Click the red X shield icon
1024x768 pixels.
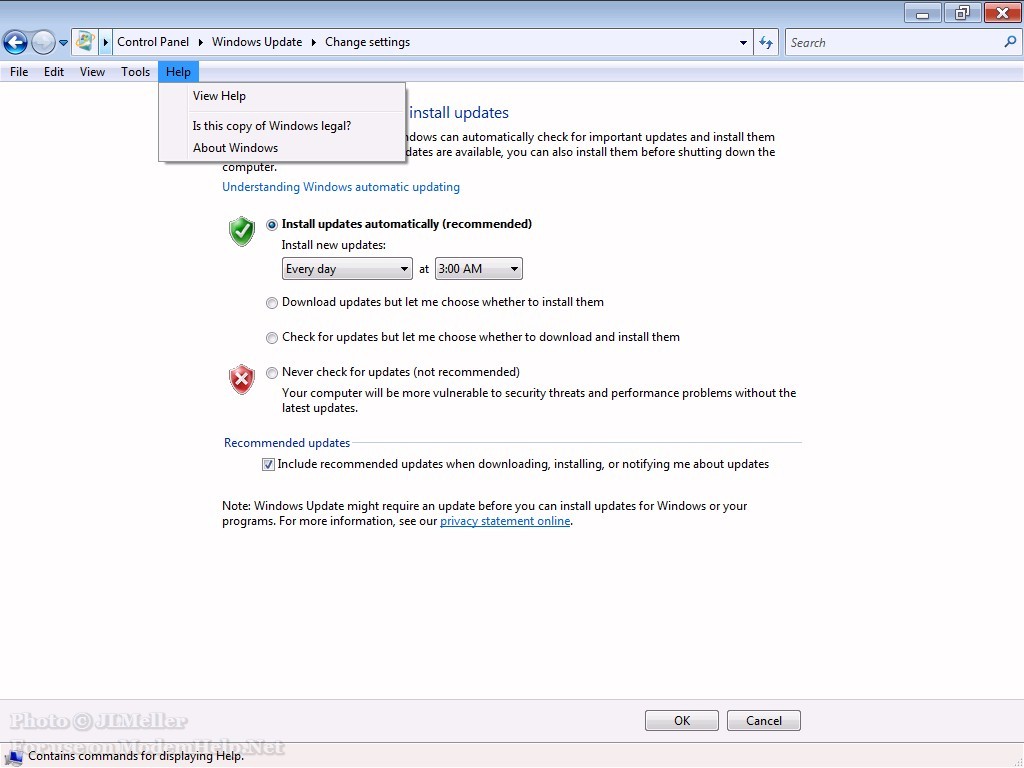242,379
